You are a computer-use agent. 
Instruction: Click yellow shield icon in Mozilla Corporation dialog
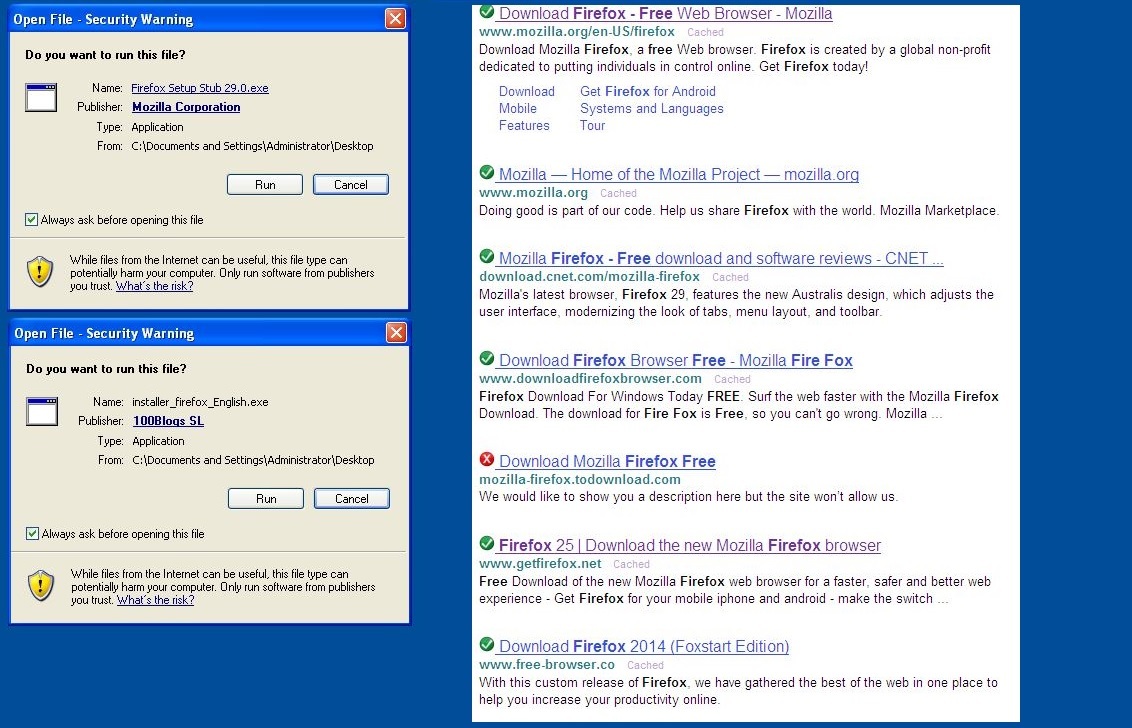click(40, 272)
